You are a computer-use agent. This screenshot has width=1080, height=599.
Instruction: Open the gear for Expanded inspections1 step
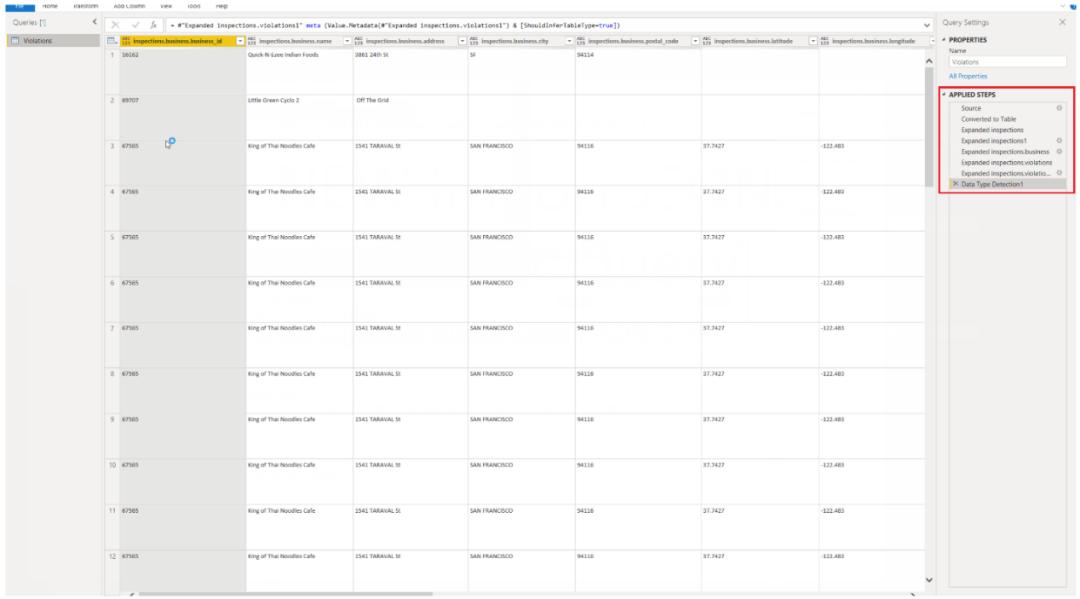1059,141
